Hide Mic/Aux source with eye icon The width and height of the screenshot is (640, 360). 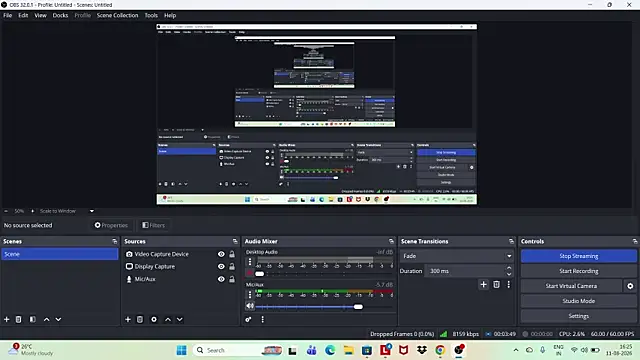tap(221, 279)
